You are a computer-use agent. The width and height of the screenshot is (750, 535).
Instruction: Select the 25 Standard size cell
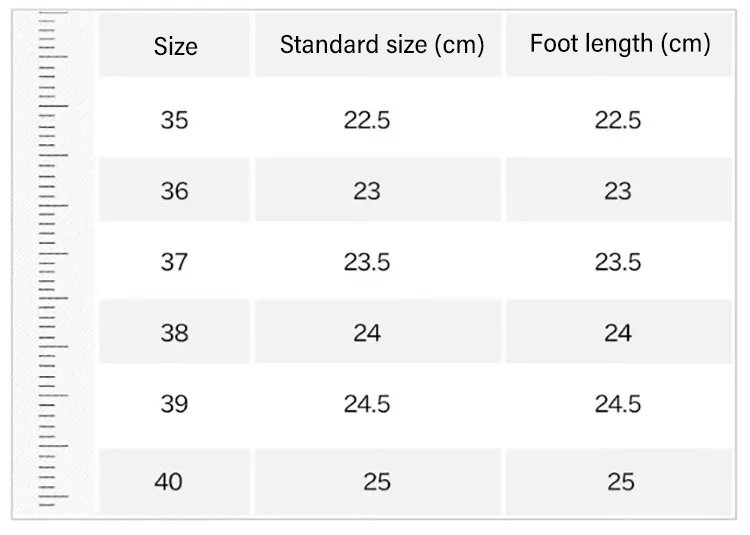pyautogui.click(x=377, y=482)
